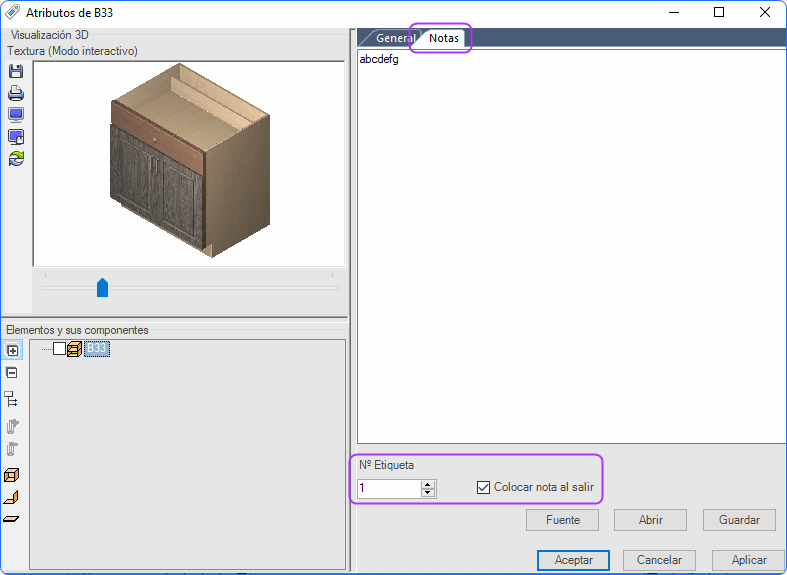Click the blue 3D view slider handle

[102, 288]
